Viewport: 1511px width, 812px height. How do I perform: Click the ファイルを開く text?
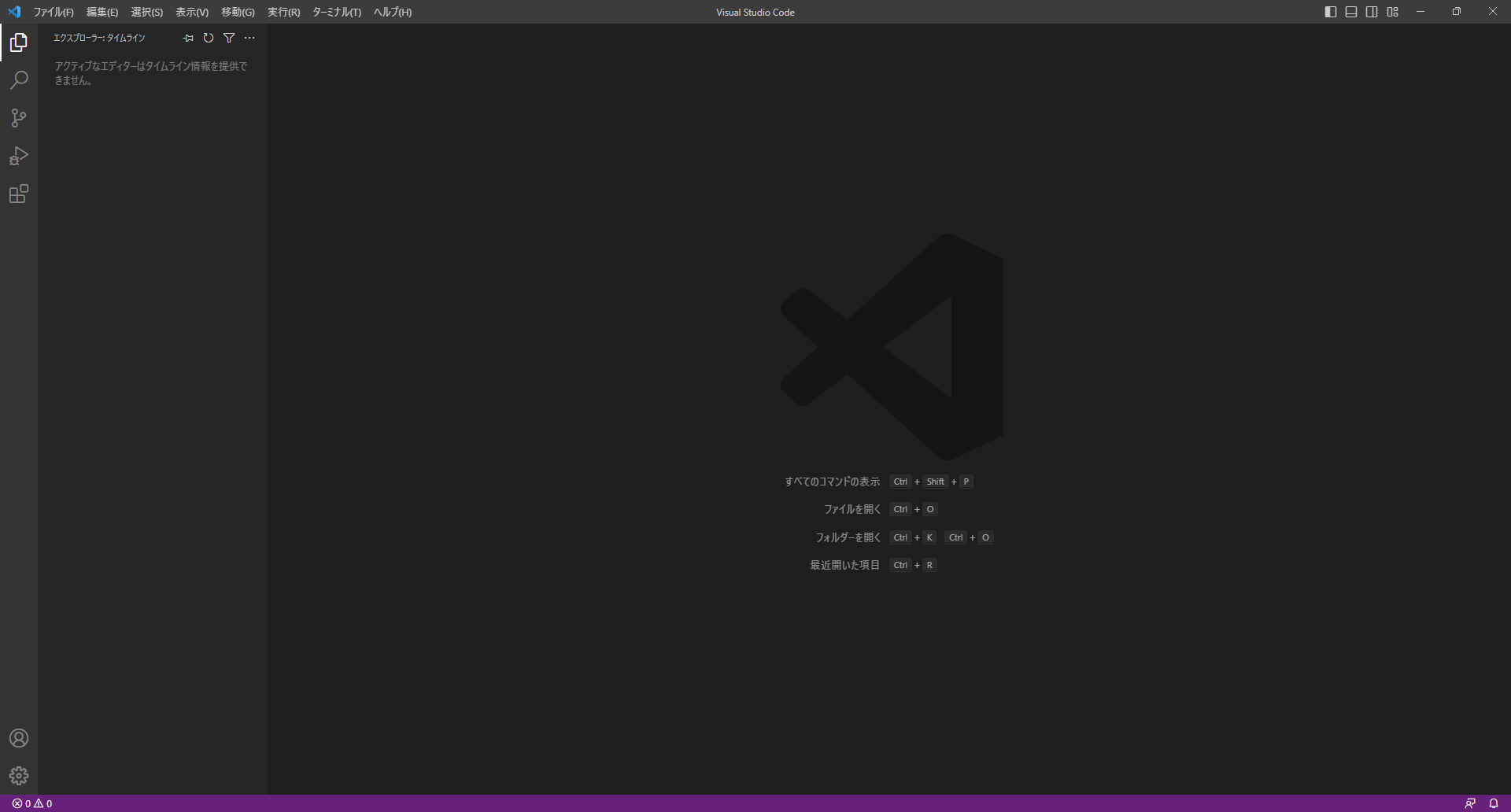[x=852, y=509]
